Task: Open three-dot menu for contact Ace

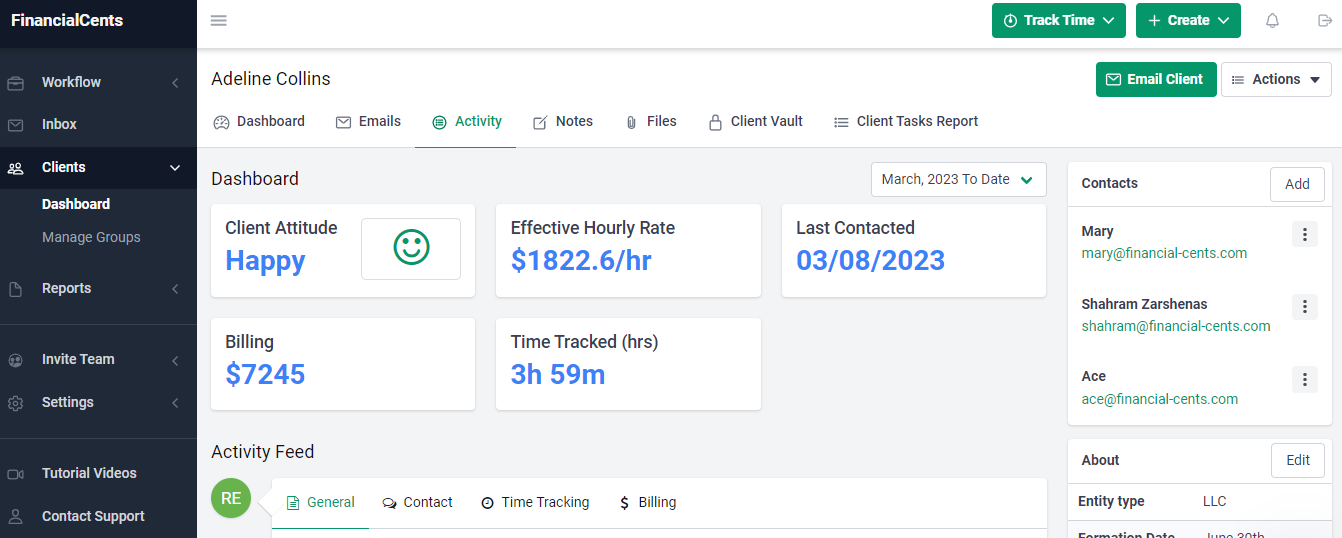Action: click(x=1304, y=380)
